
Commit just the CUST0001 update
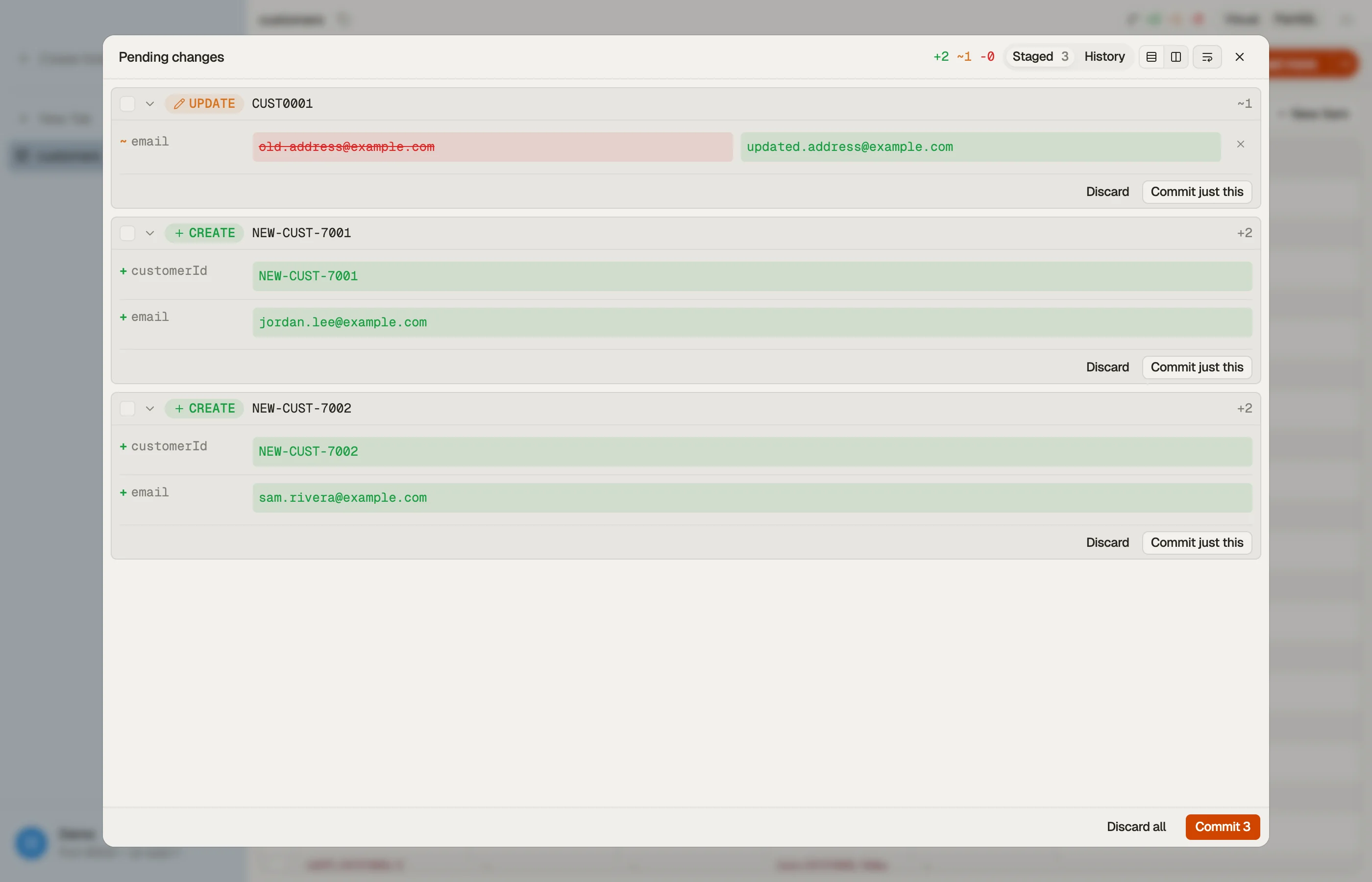click(1197, 192)
